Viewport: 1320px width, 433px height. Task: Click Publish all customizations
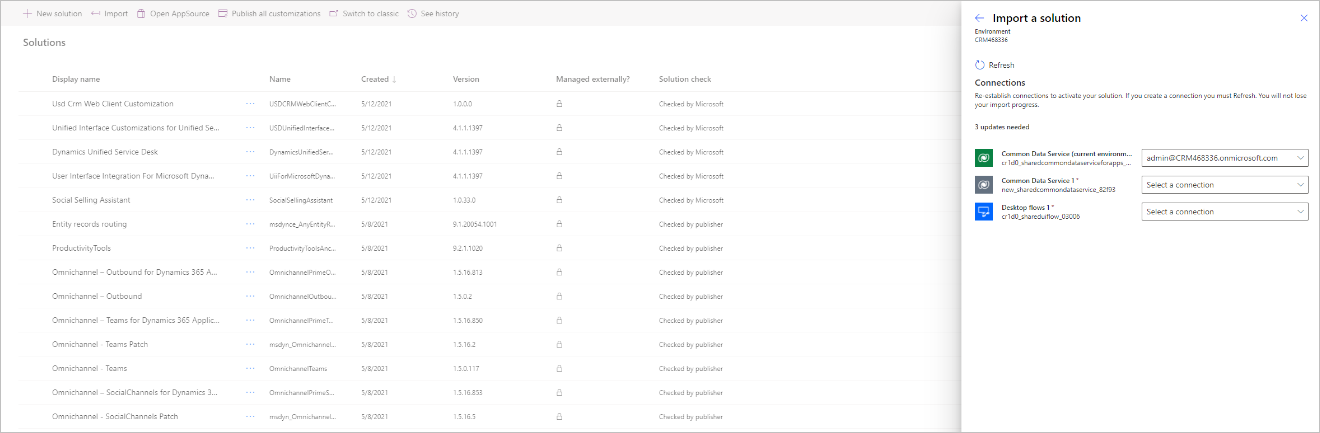click(x=269, y=14)
